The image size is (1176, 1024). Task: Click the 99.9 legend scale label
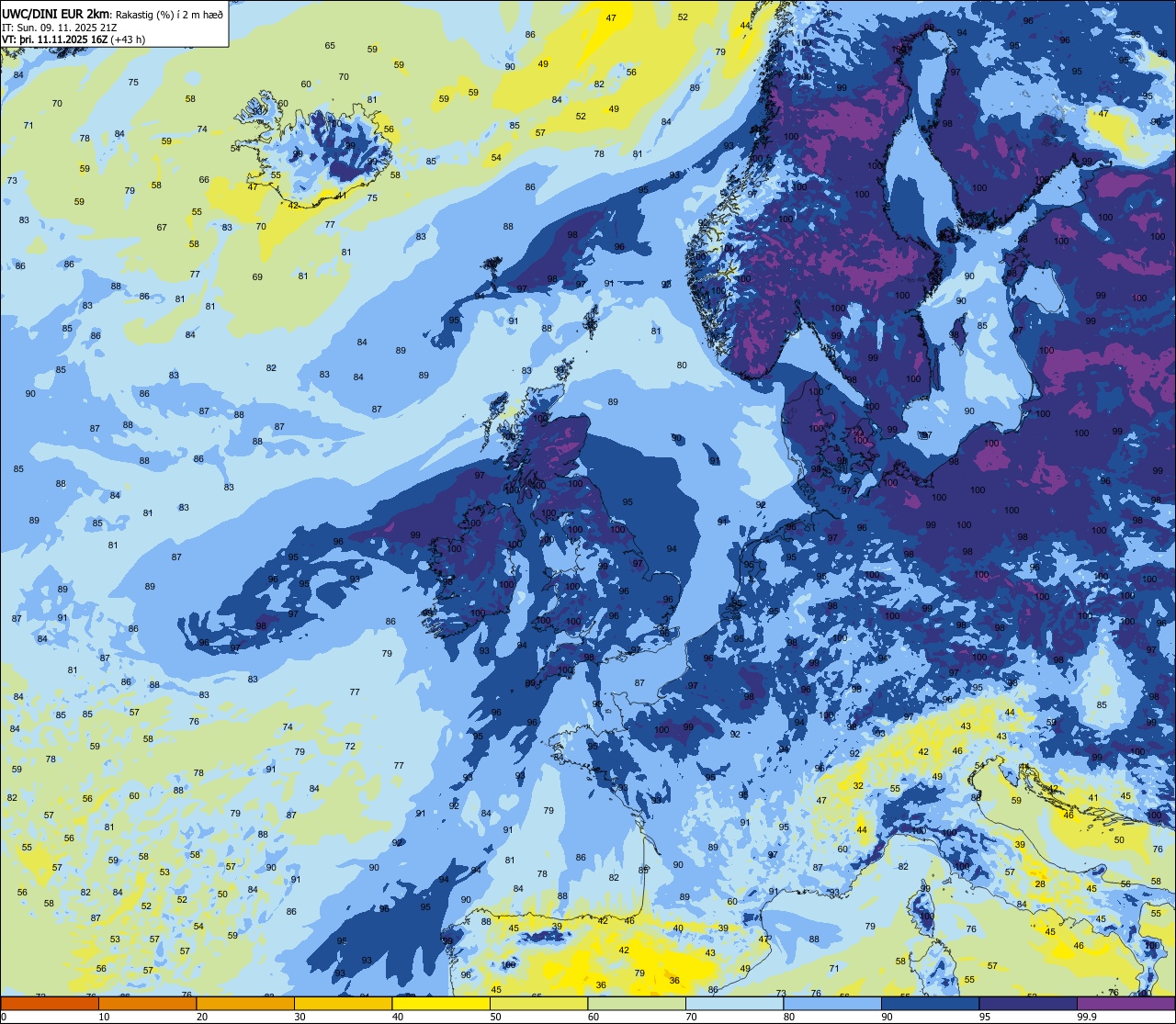[1088, 1017]
